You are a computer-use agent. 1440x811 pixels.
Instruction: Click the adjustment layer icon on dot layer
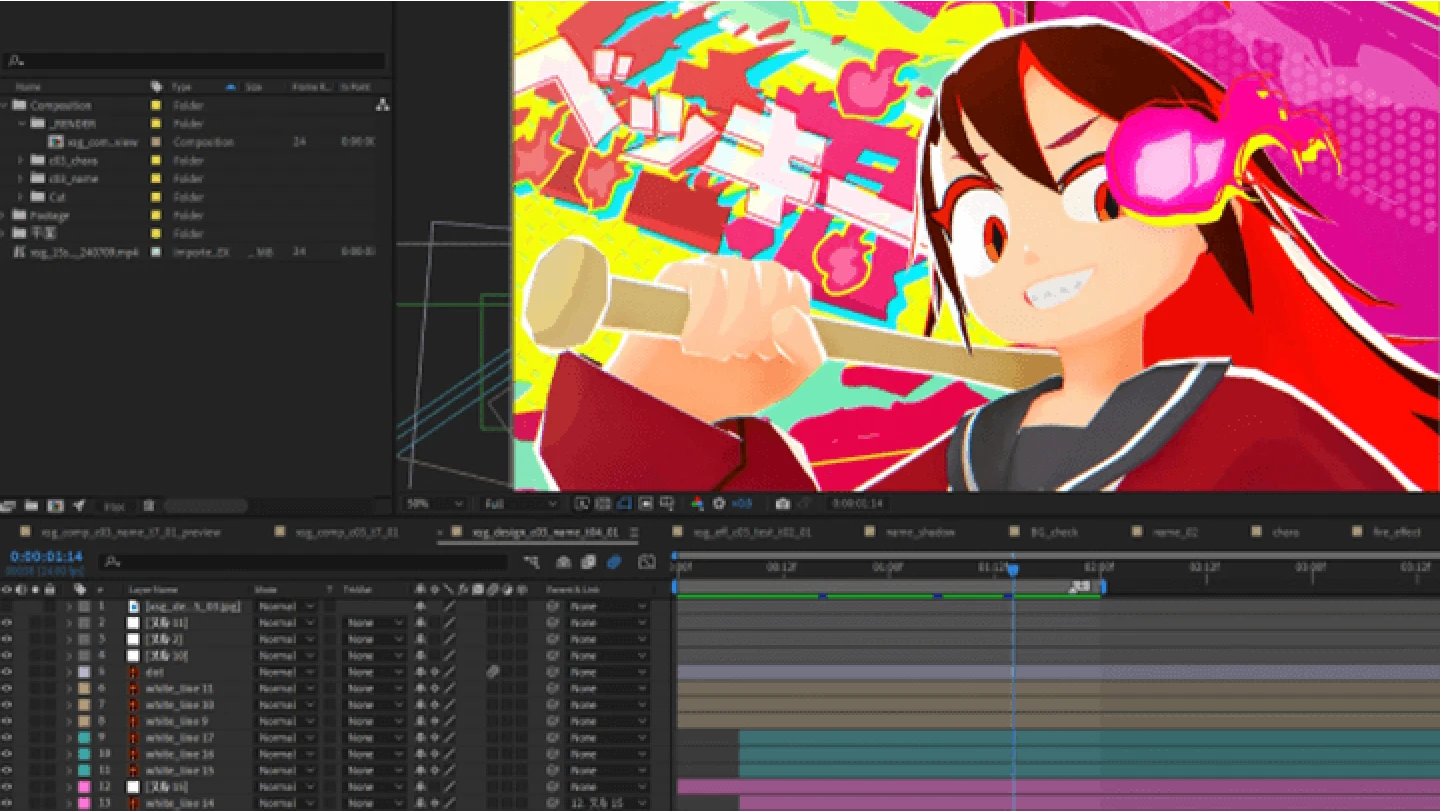(493, 672)
